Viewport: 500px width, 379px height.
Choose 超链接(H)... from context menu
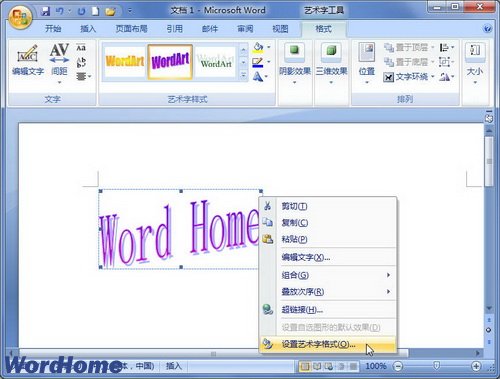(x=328, y=310)
